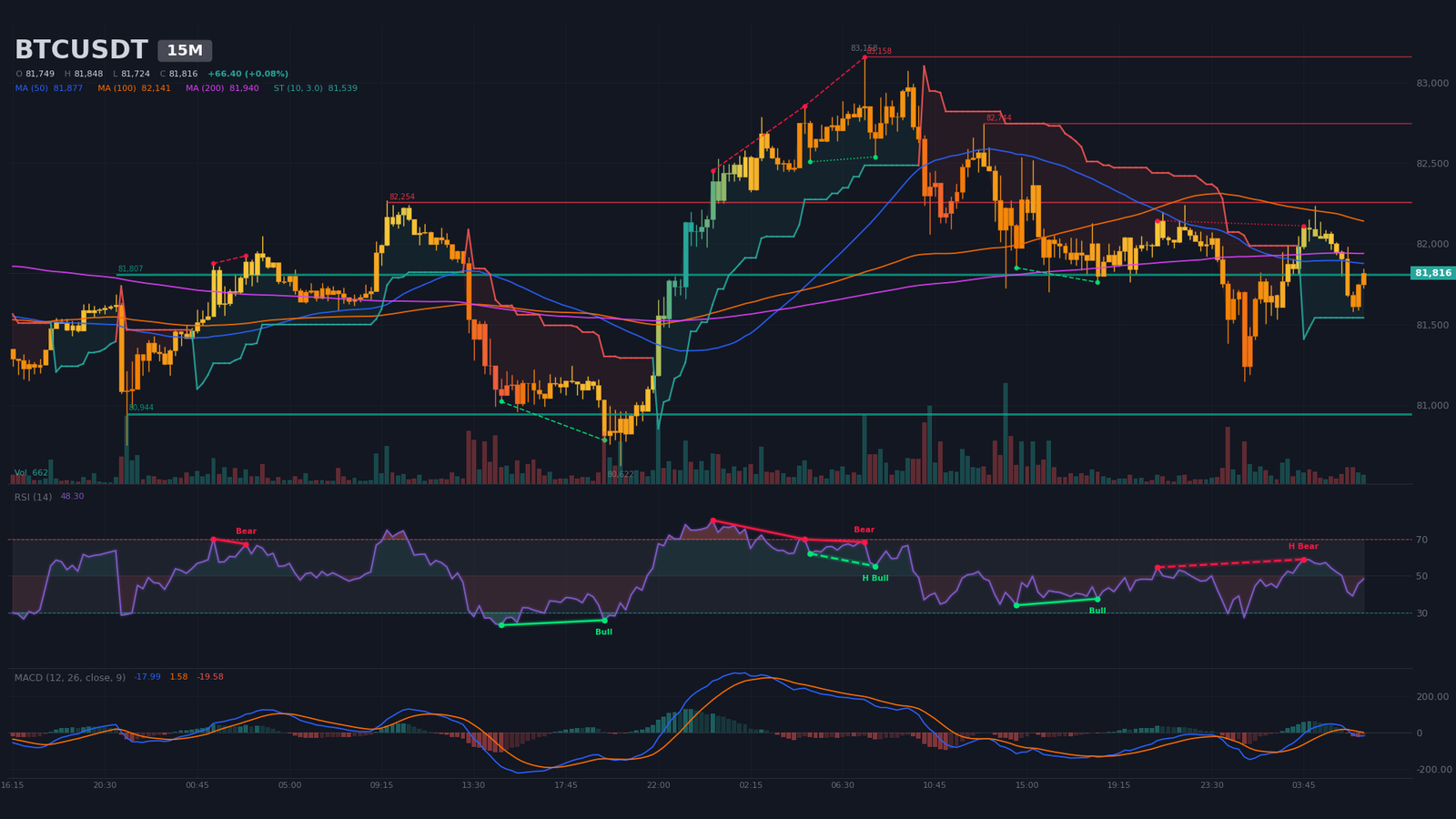Select the 15M timeframe badge

(x=185, y=51)
